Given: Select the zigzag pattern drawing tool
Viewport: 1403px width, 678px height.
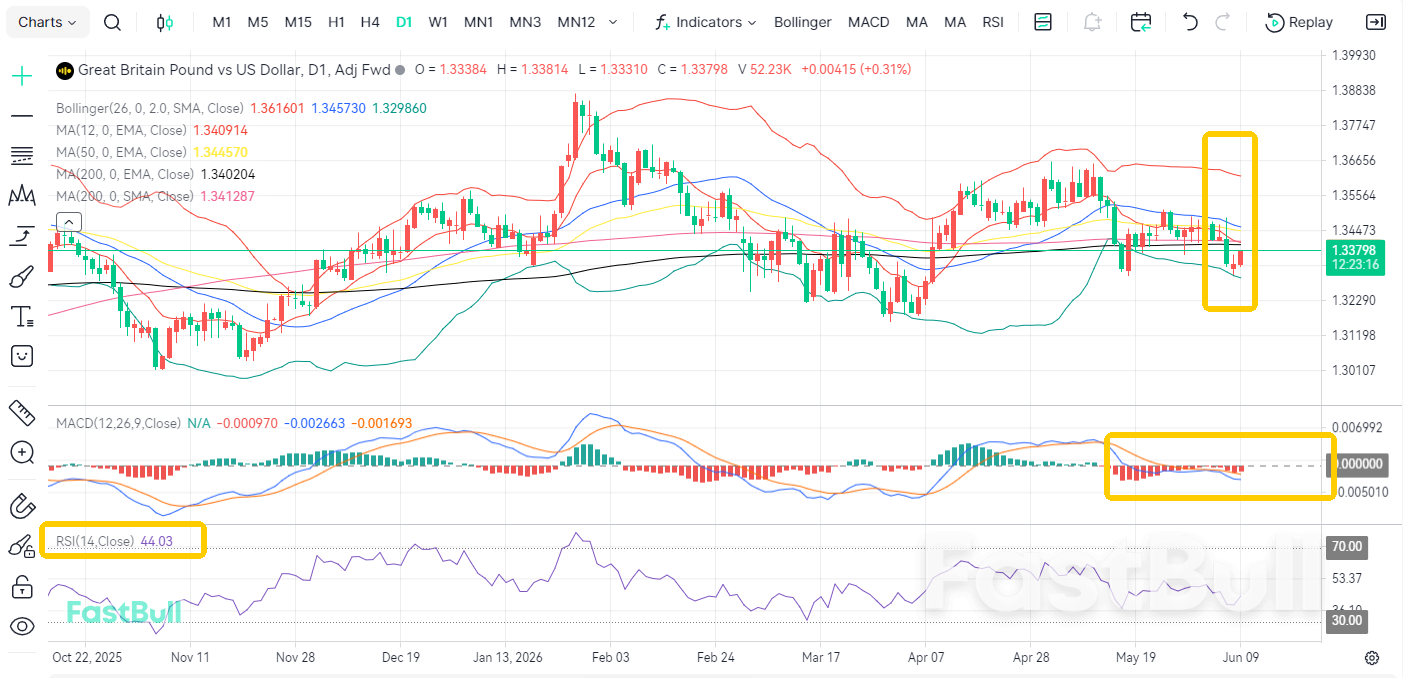Looking at the screenshot, I should pos(22,196).
